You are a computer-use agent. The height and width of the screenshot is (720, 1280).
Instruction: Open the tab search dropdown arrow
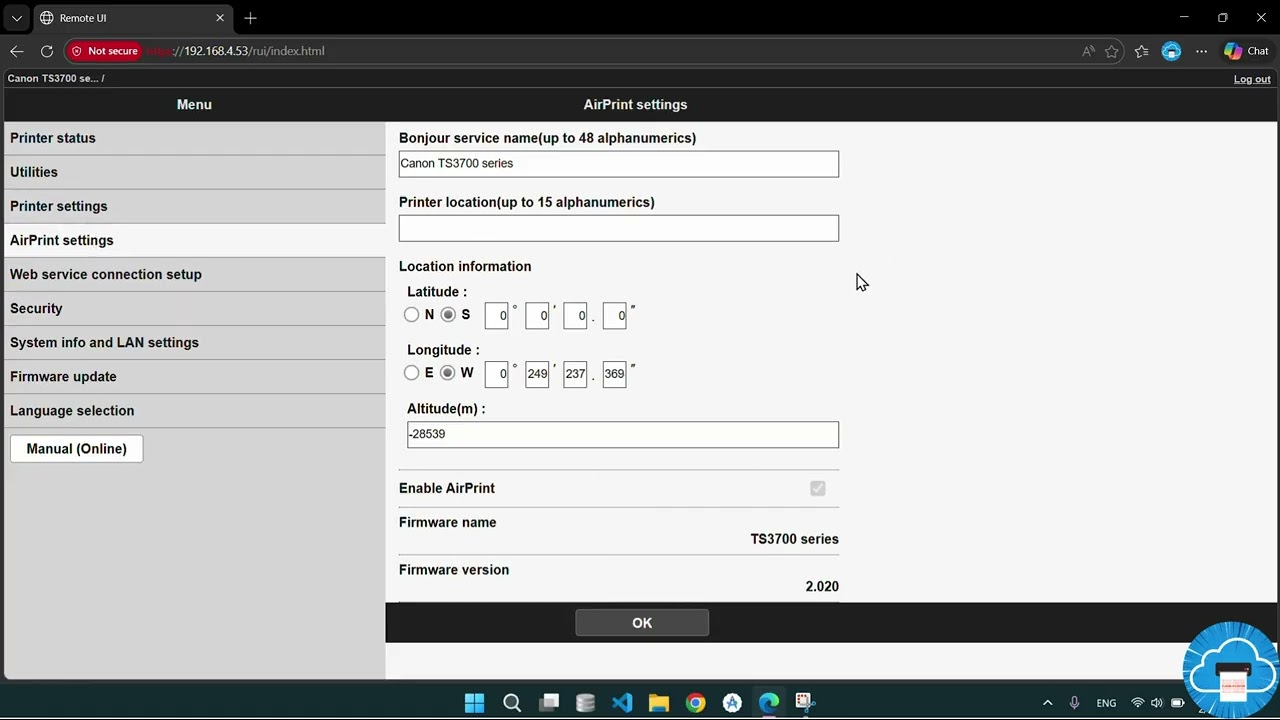click(x=17, y=18)
